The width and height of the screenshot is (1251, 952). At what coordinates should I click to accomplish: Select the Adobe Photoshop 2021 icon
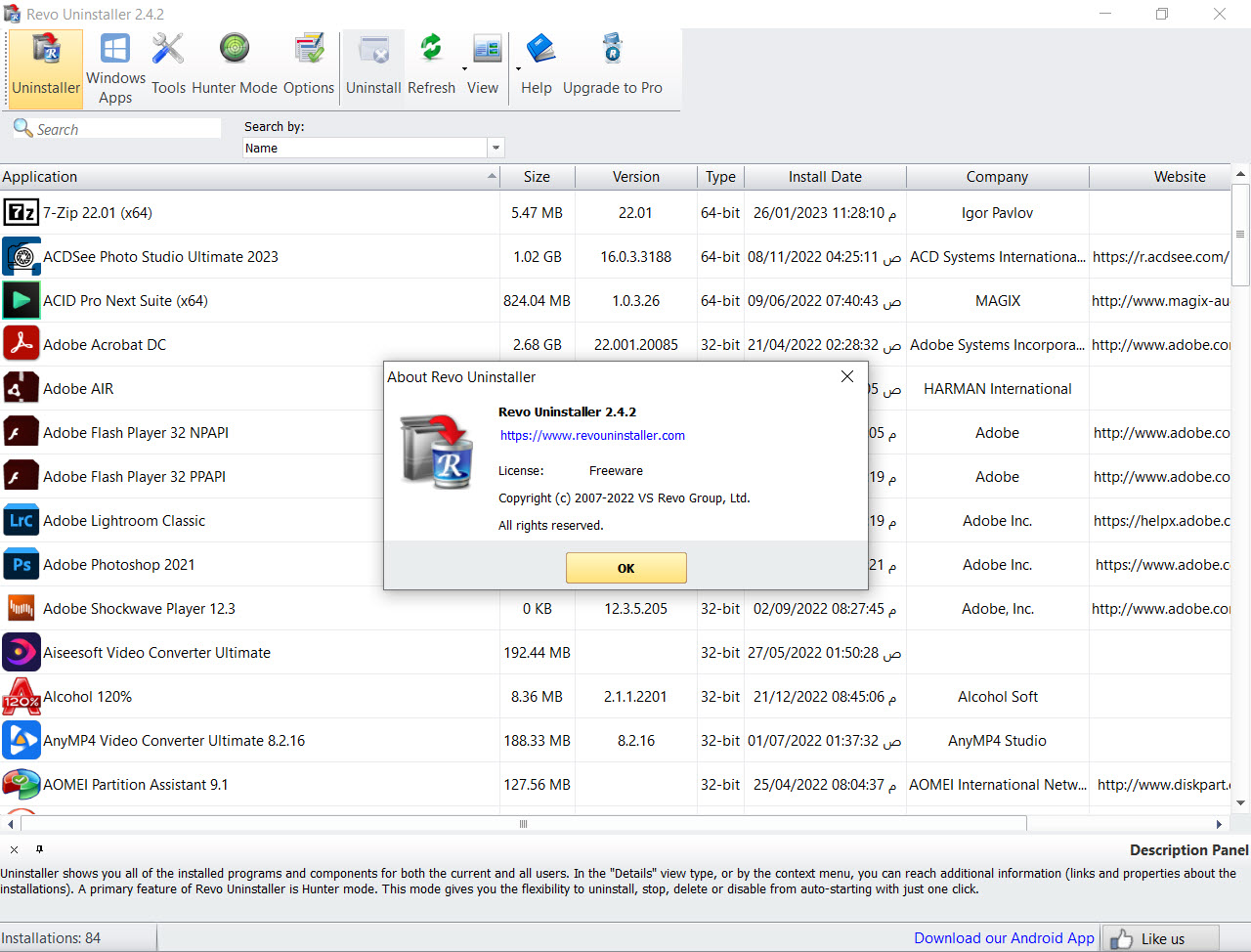coord(22,565)
